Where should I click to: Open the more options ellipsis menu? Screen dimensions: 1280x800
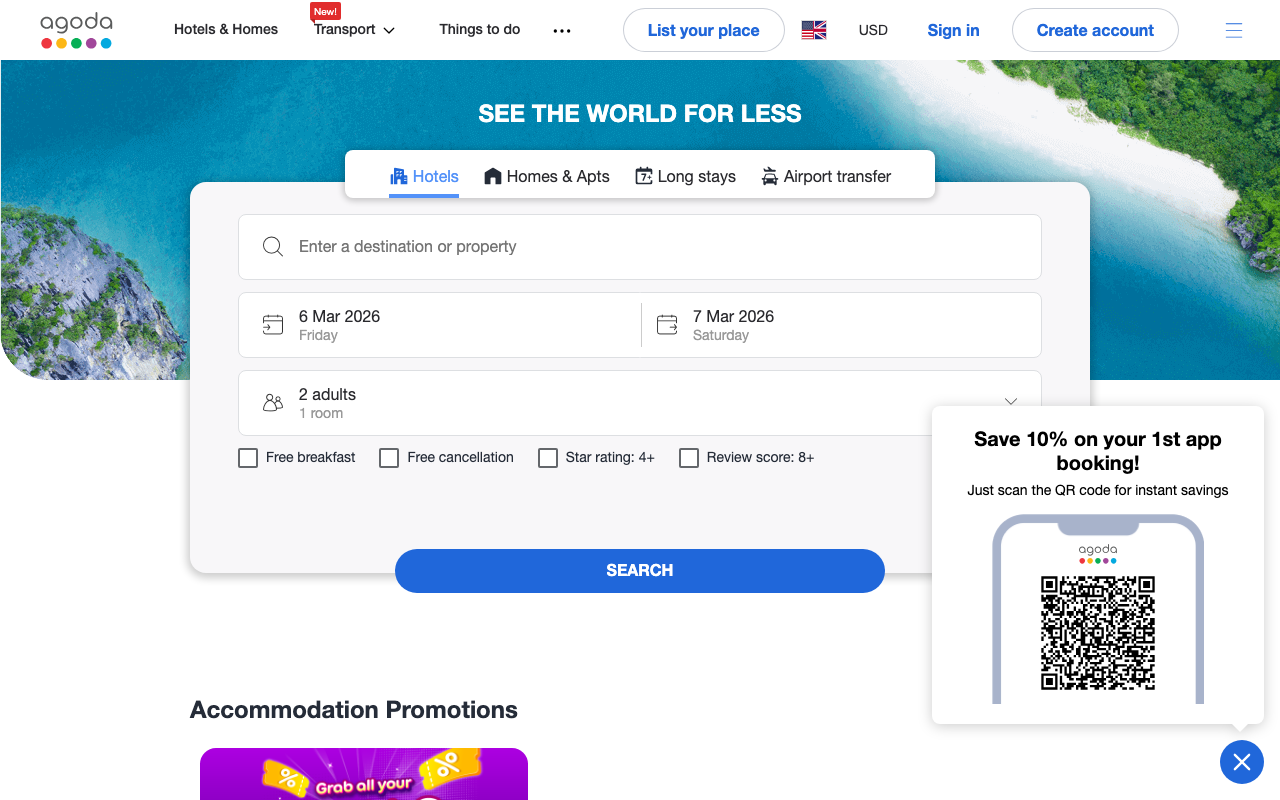pos(562,31)
